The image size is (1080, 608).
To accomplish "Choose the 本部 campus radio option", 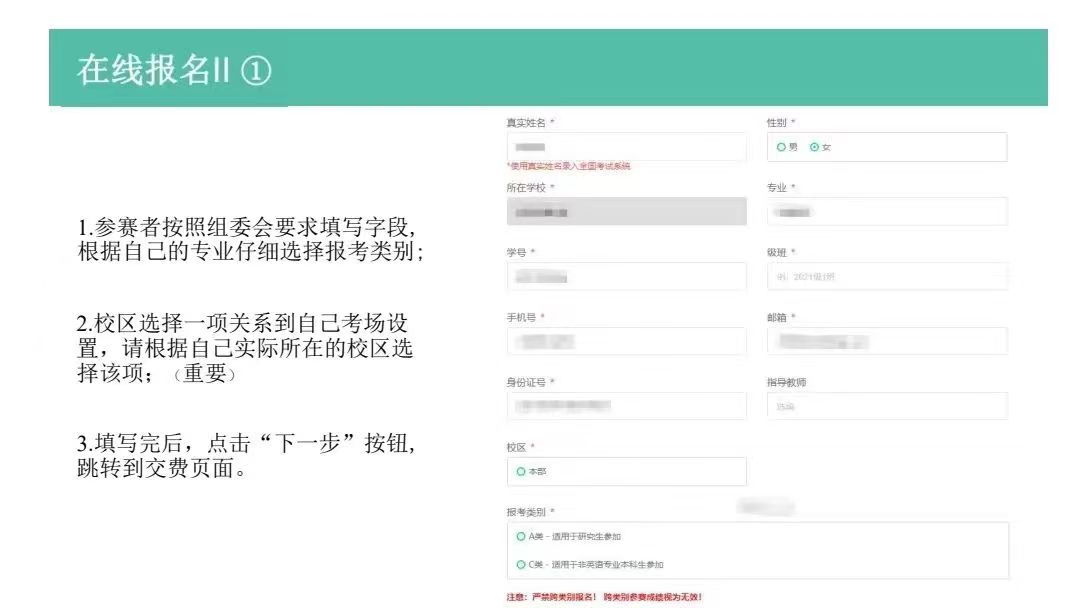I will coord(521,471).
